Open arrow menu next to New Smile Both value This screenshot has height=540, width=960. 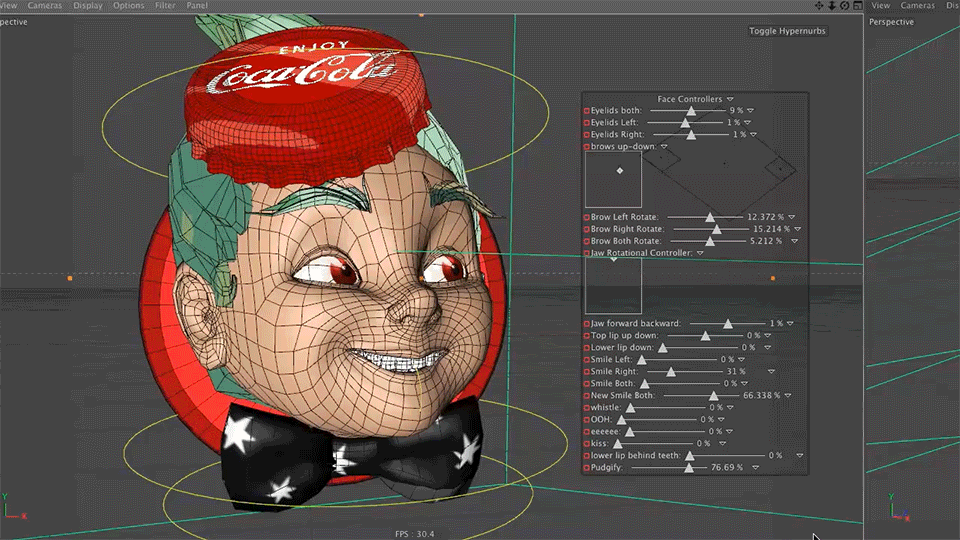coord(788,396)
